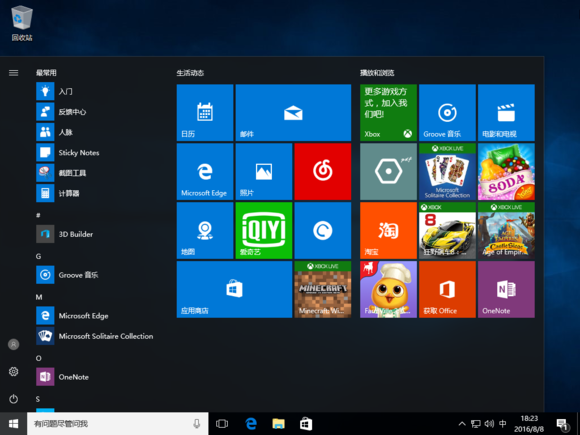Viewport: 580px width, 435px height.
Task: Switch the 中 input method indicator
Action: 503,424
